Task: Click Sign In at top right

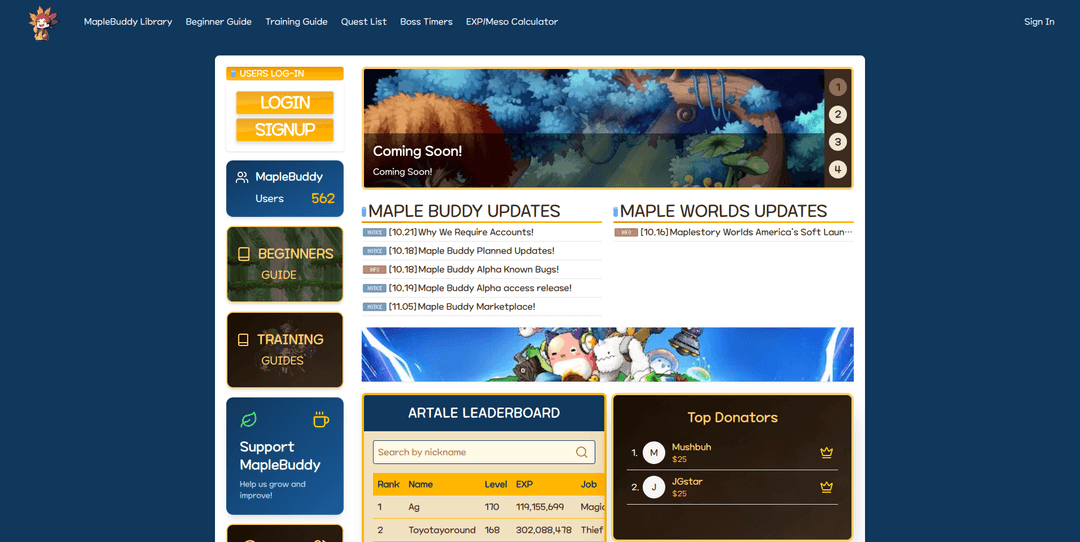Action: [1039, 22]
